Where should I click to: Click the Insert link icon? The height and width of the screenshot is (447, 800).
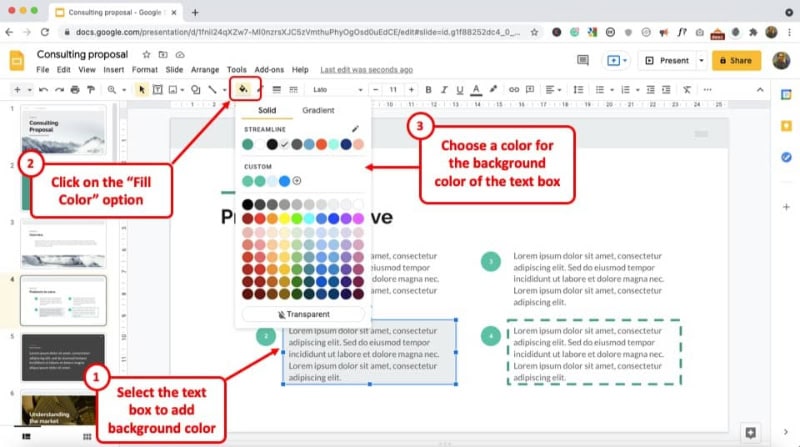[514, 90]
